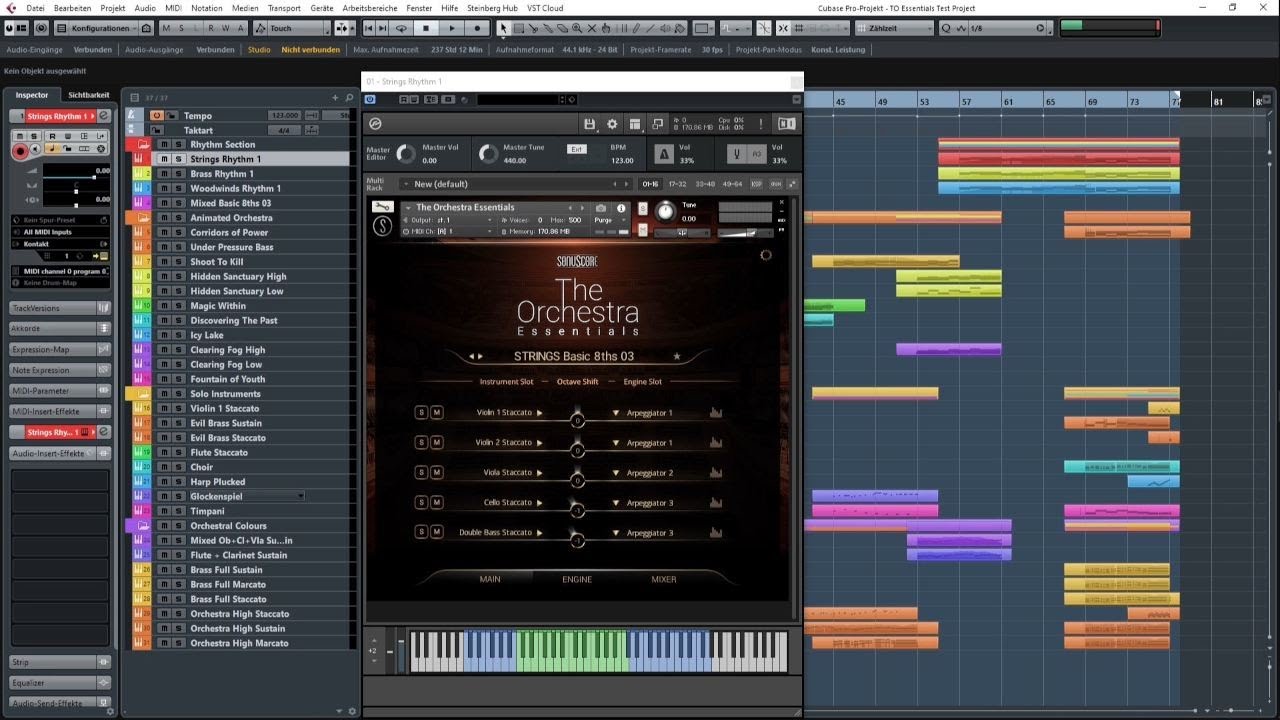Select the Zoom magnifier tool
The image size is (1280, 720).
tap(577, 28)
